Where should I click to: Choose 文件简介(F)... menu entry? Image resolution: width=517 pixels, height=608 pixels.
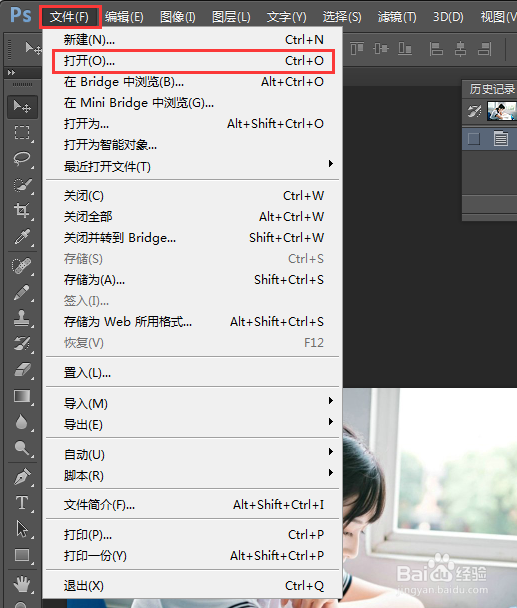coord(194,504)
